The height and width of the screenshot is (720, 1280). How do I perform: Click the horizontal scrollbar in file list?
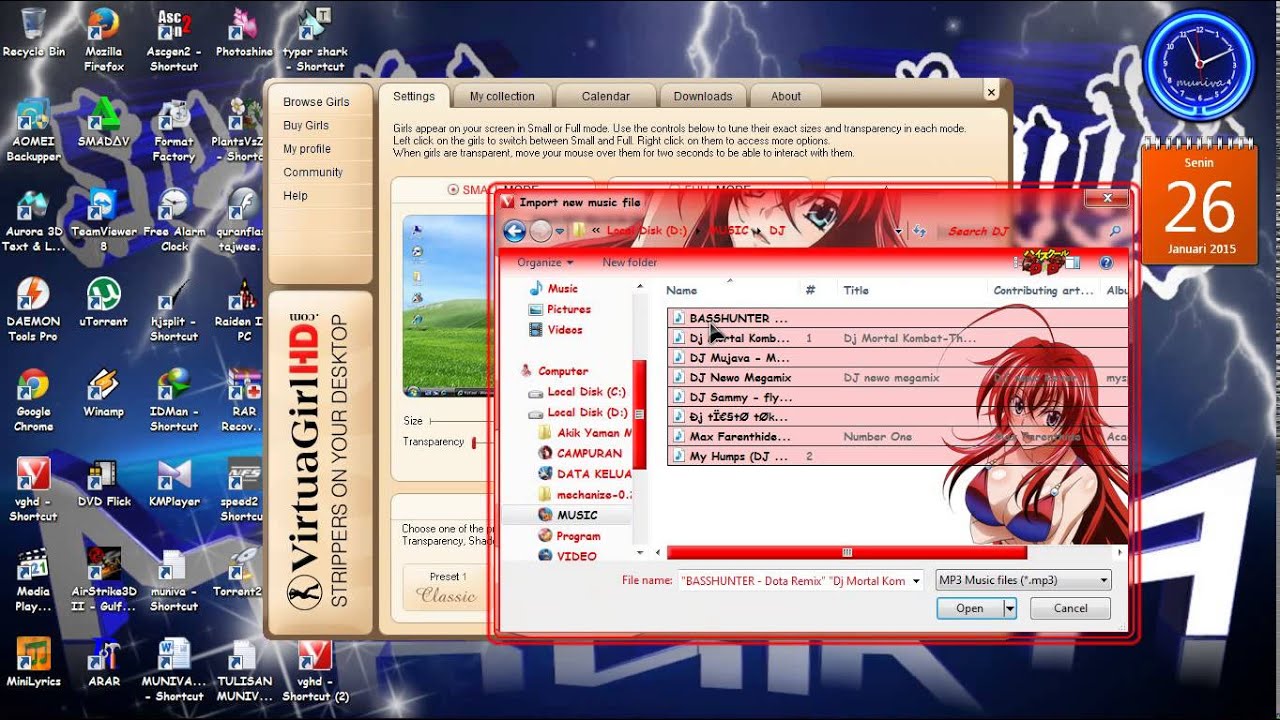tap(846, 552)
